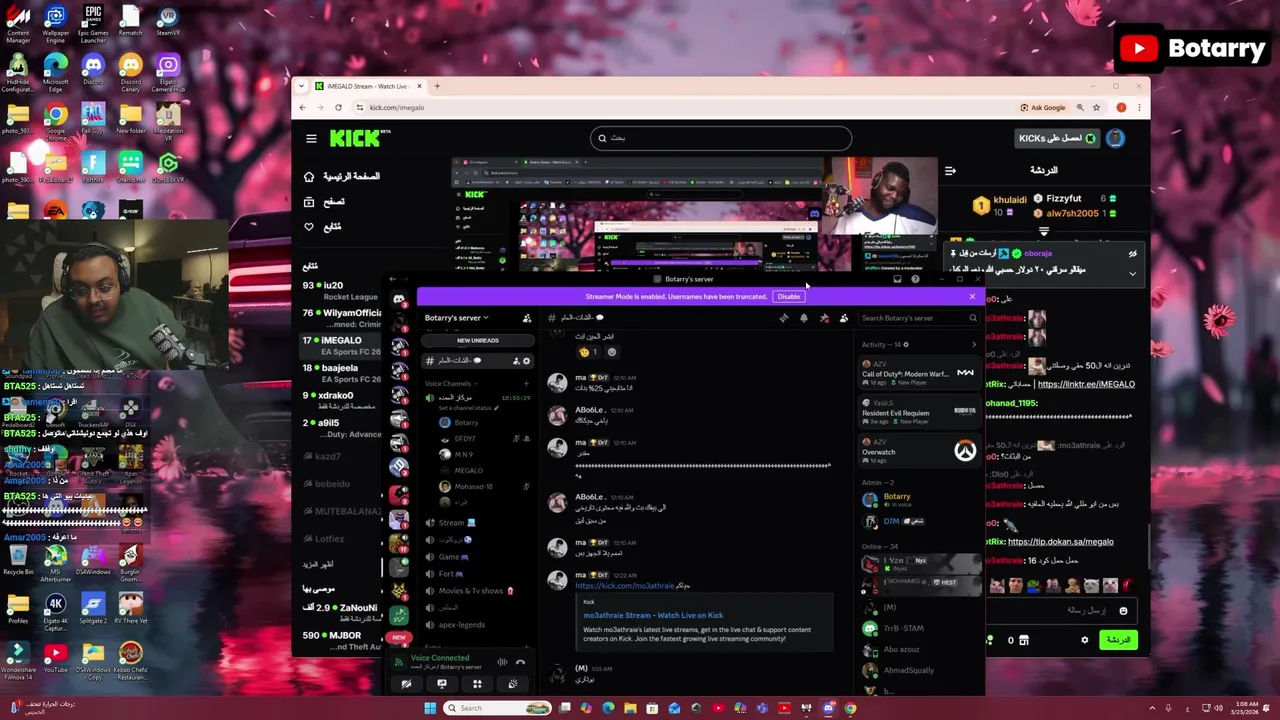The image size is (1280, 720).
Task: Open Fall Guys desktop icon
Action: (x=93, y=118)
